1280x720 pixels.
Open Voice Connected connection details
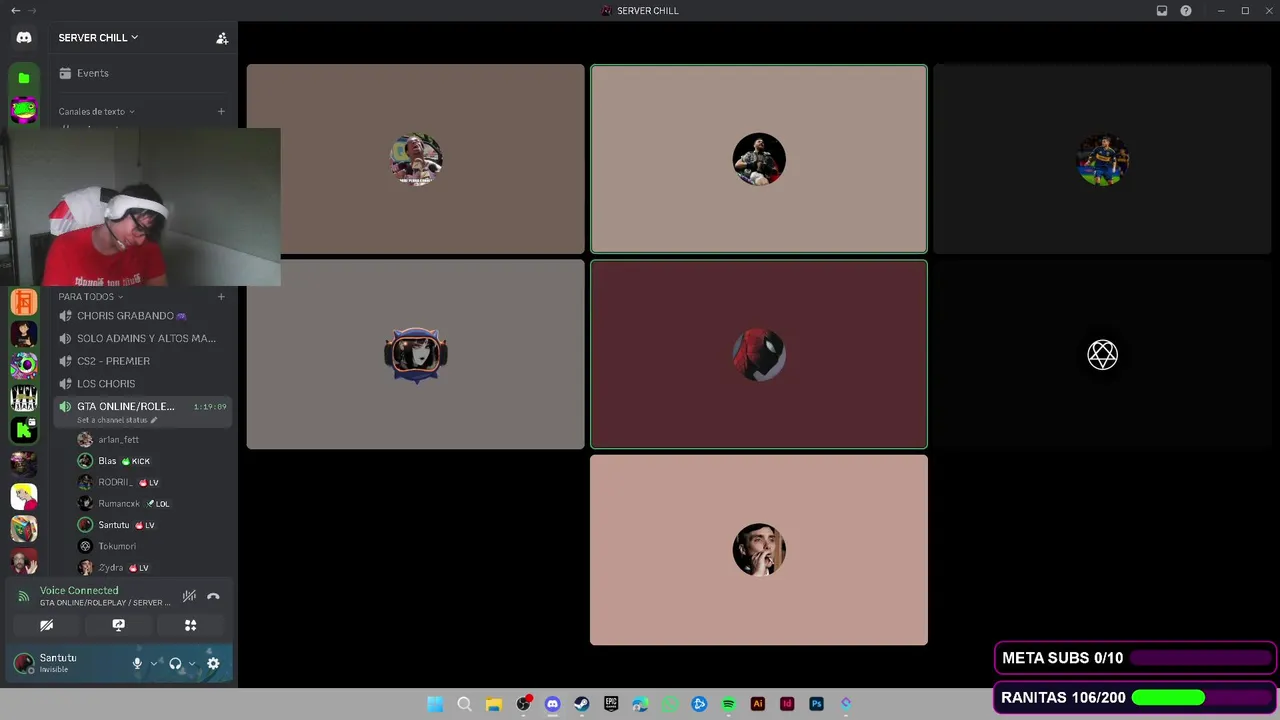[x=79, y=591]
